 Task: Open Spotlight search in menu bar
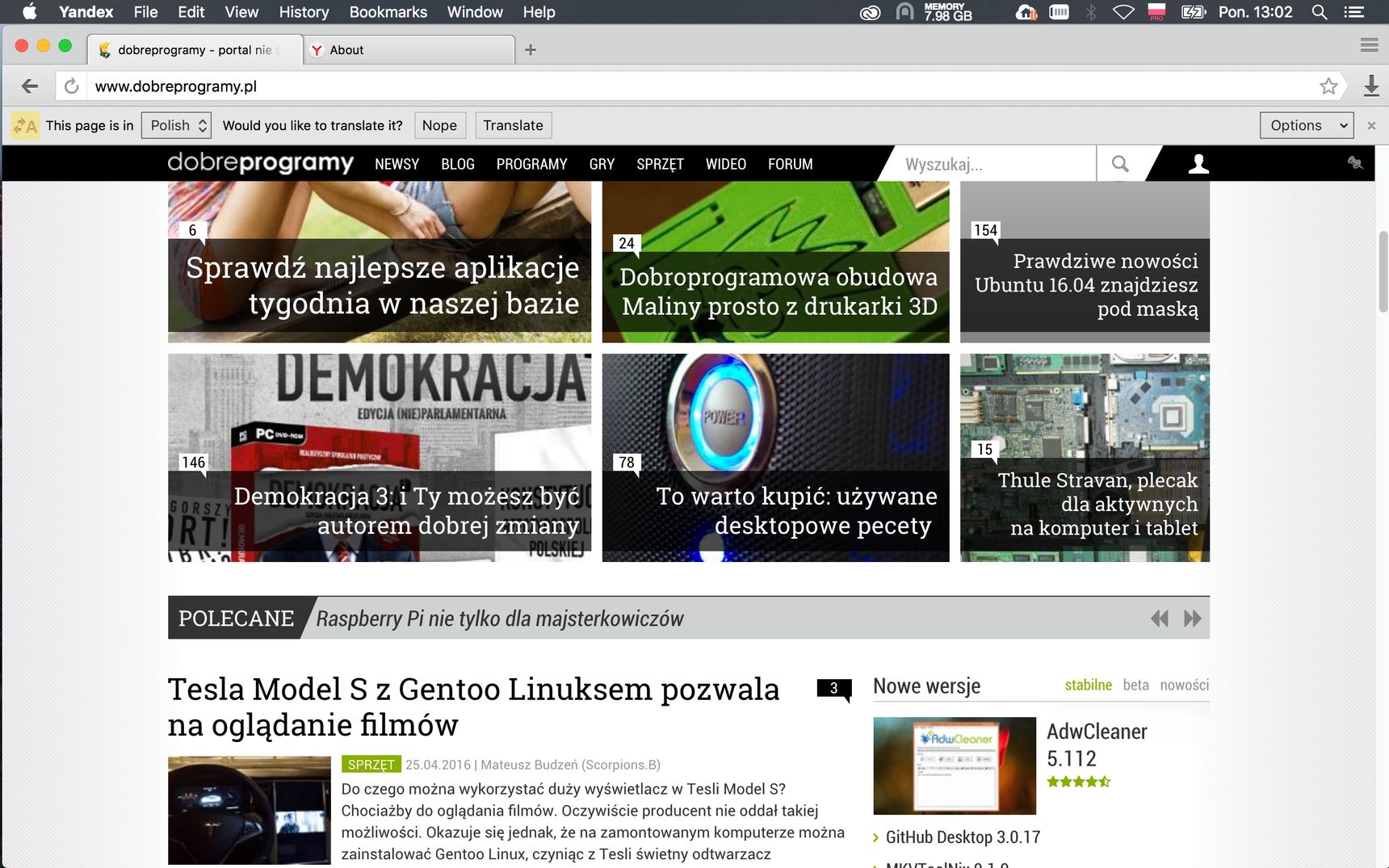pyautogui.click(x=1320, y=12)
